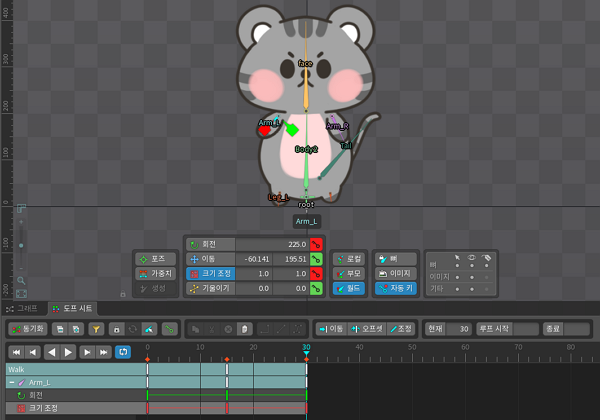Image resolution: width=600 pixels, height=420 pixels.
Task: Click the green key button for 기울이기
Action: coord(316,288)
